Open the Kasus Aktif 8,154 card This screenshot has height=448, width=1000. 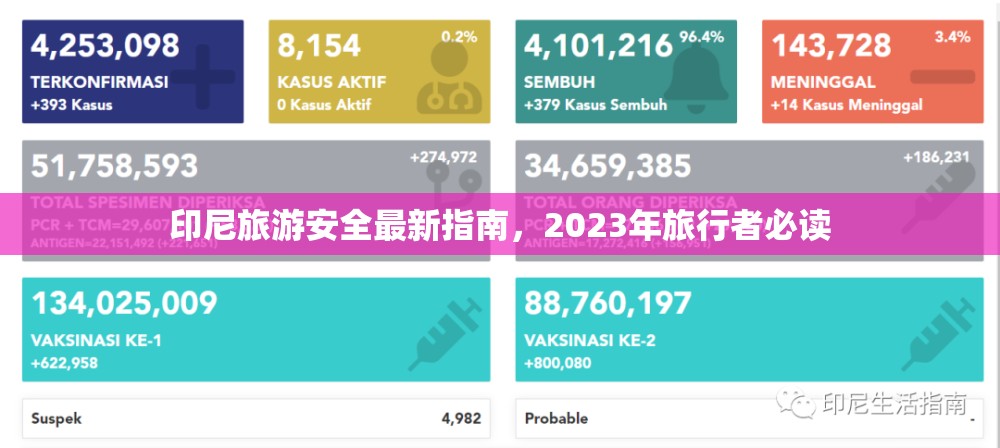point(379,71)
